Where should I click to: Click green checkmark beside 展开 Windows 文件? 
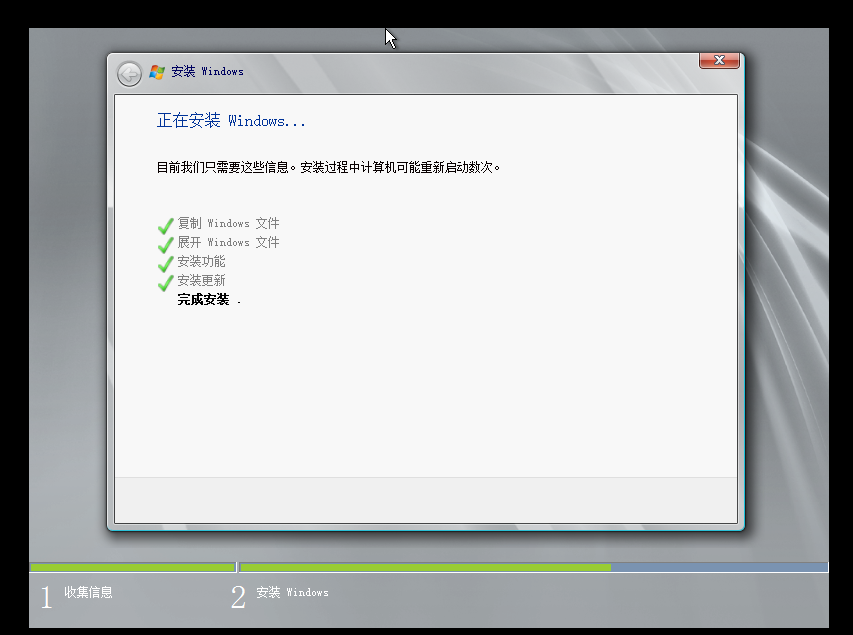click(x=166, y=244)
